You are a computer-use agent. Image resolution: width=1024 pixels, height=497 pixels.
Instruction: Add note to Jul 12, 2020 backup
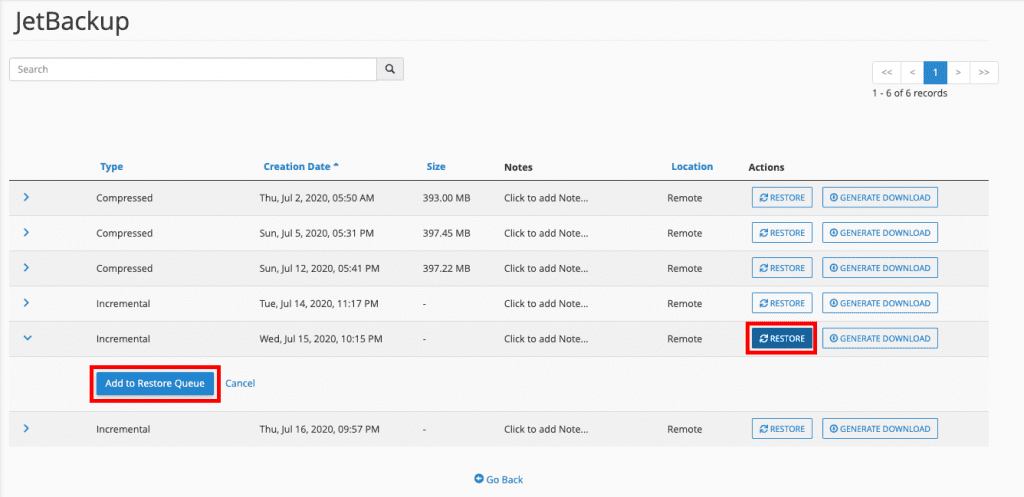(546, 268)
